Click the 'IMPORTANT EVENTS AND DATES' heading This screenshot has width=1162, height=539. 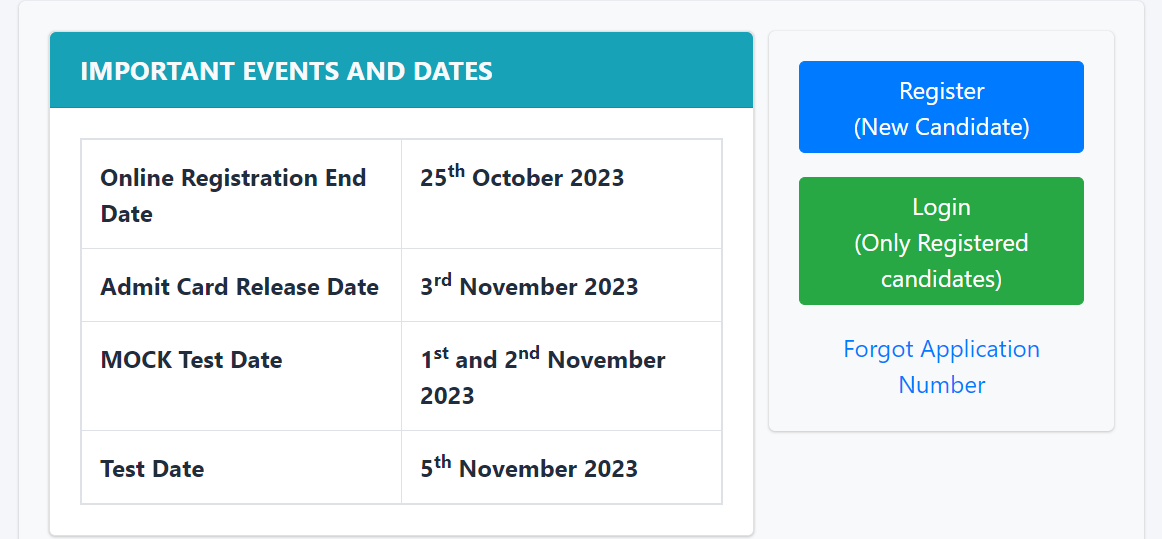coord(286,71)
